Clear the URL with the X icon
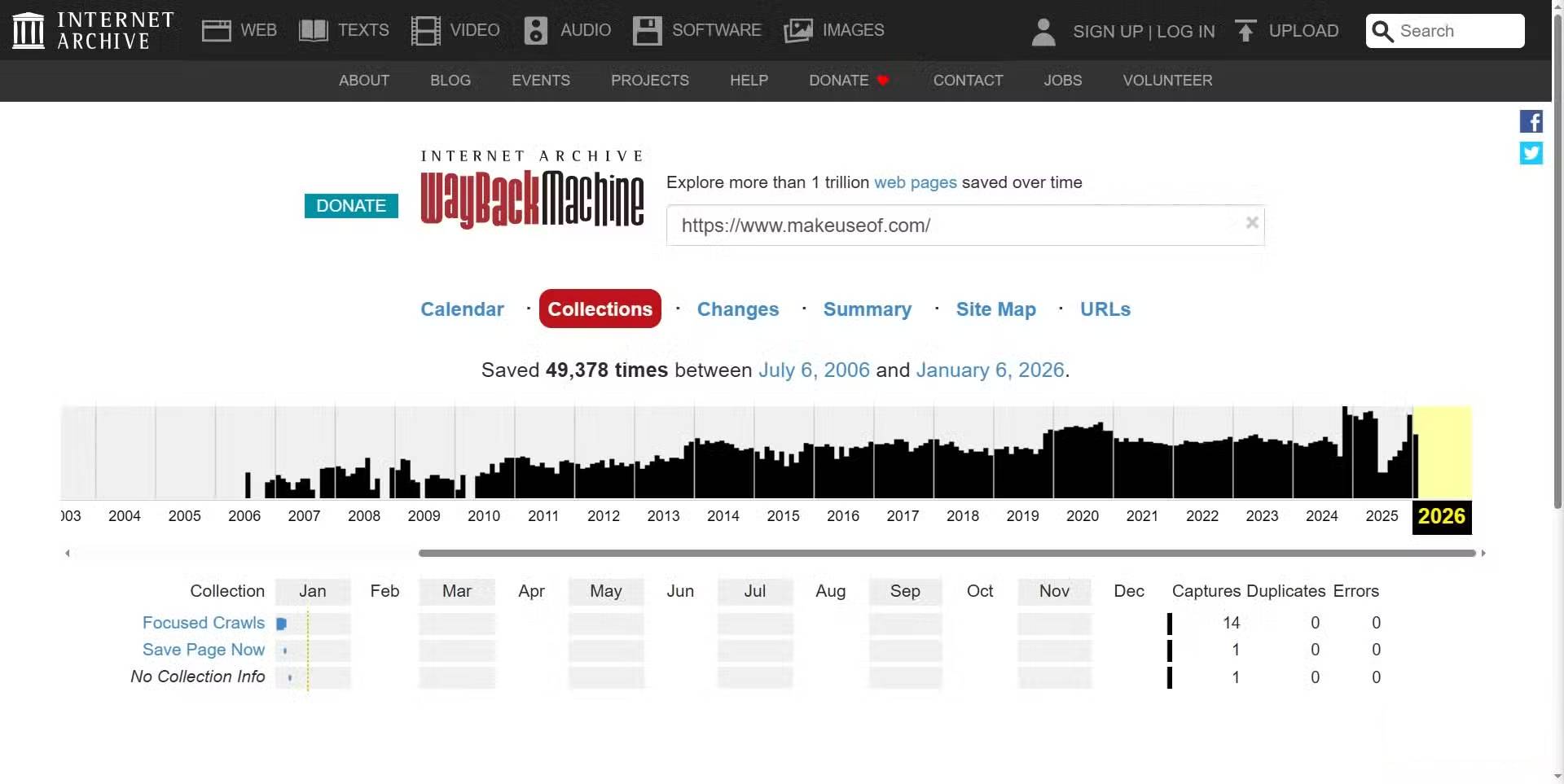Image resolution: width=1564 pixels, height=784 pixels. coord(1252,222)
